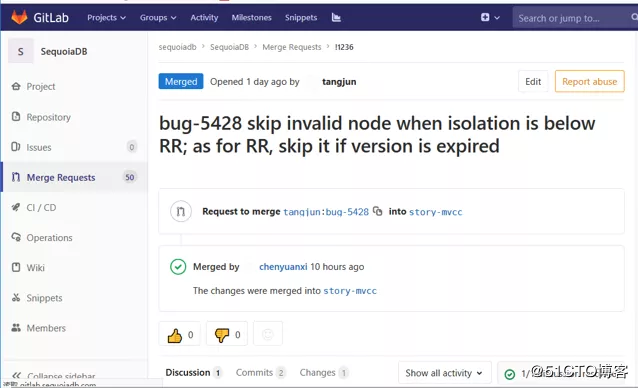Open the Project sidebar section
Screen dimensions: 638x388
coord(41,87)
